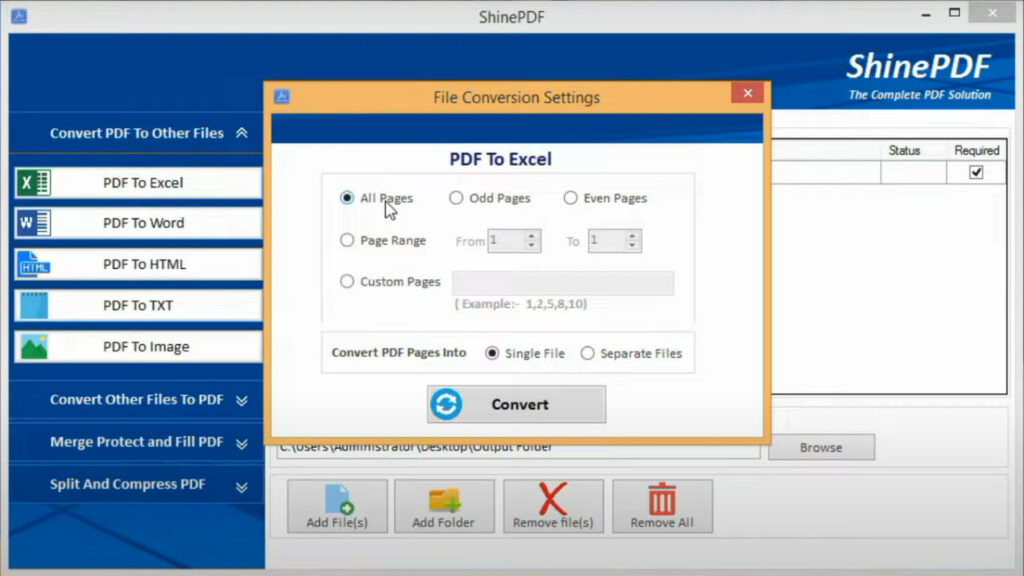Image resolution: width=1024 pixels, height=576 pixels.
Task: Toggle the Required checkbox in file list
Action: (976, 172)
